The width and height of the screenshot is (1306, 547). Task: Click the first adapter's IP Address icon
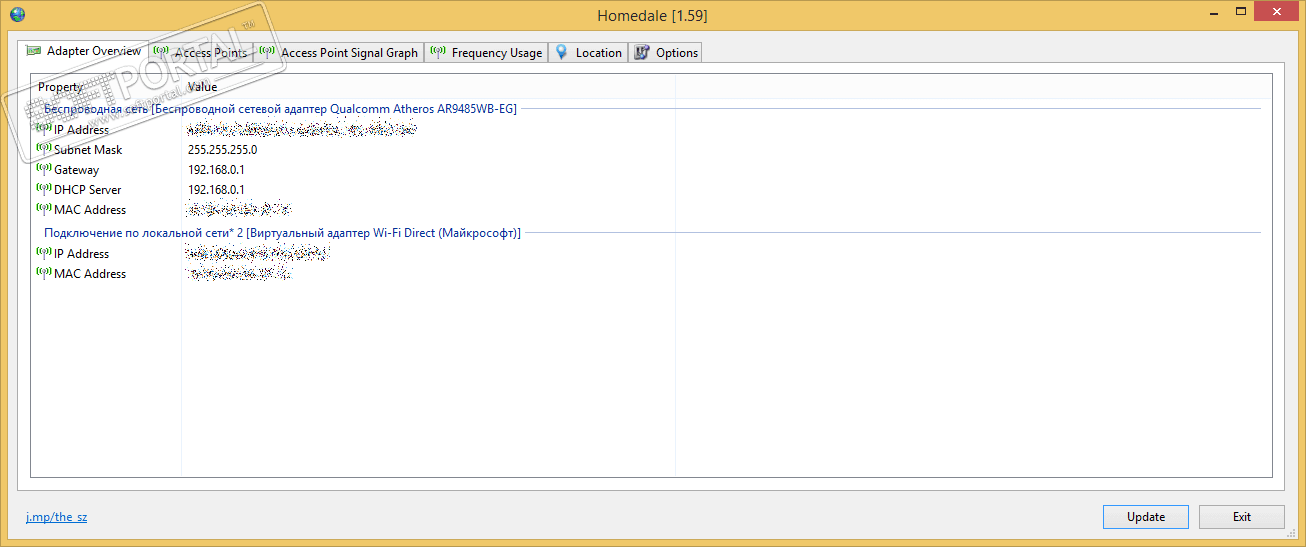click(43, 128)
